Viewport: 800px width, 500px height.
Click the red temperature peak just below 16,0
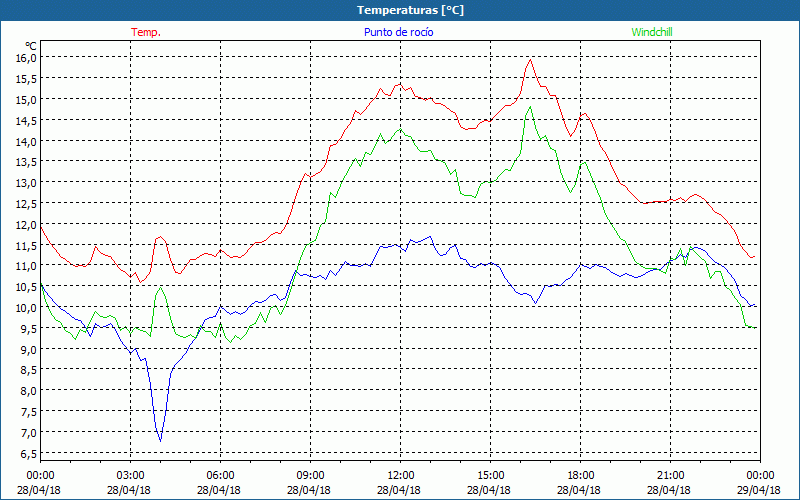tap(531, 60)
